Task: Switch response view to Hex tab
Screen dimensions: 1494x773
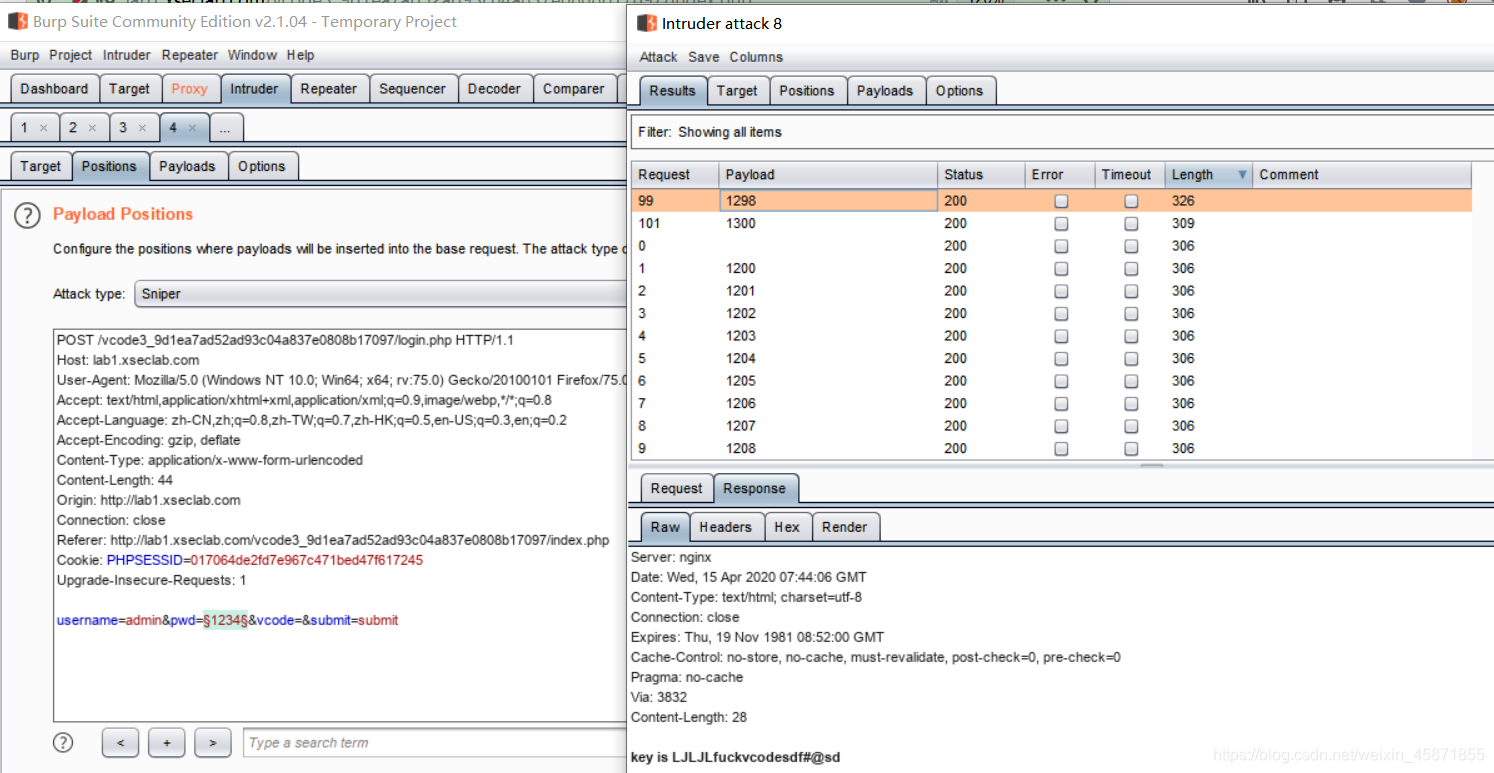Action: pyautogui.click(x=787, y=527)
